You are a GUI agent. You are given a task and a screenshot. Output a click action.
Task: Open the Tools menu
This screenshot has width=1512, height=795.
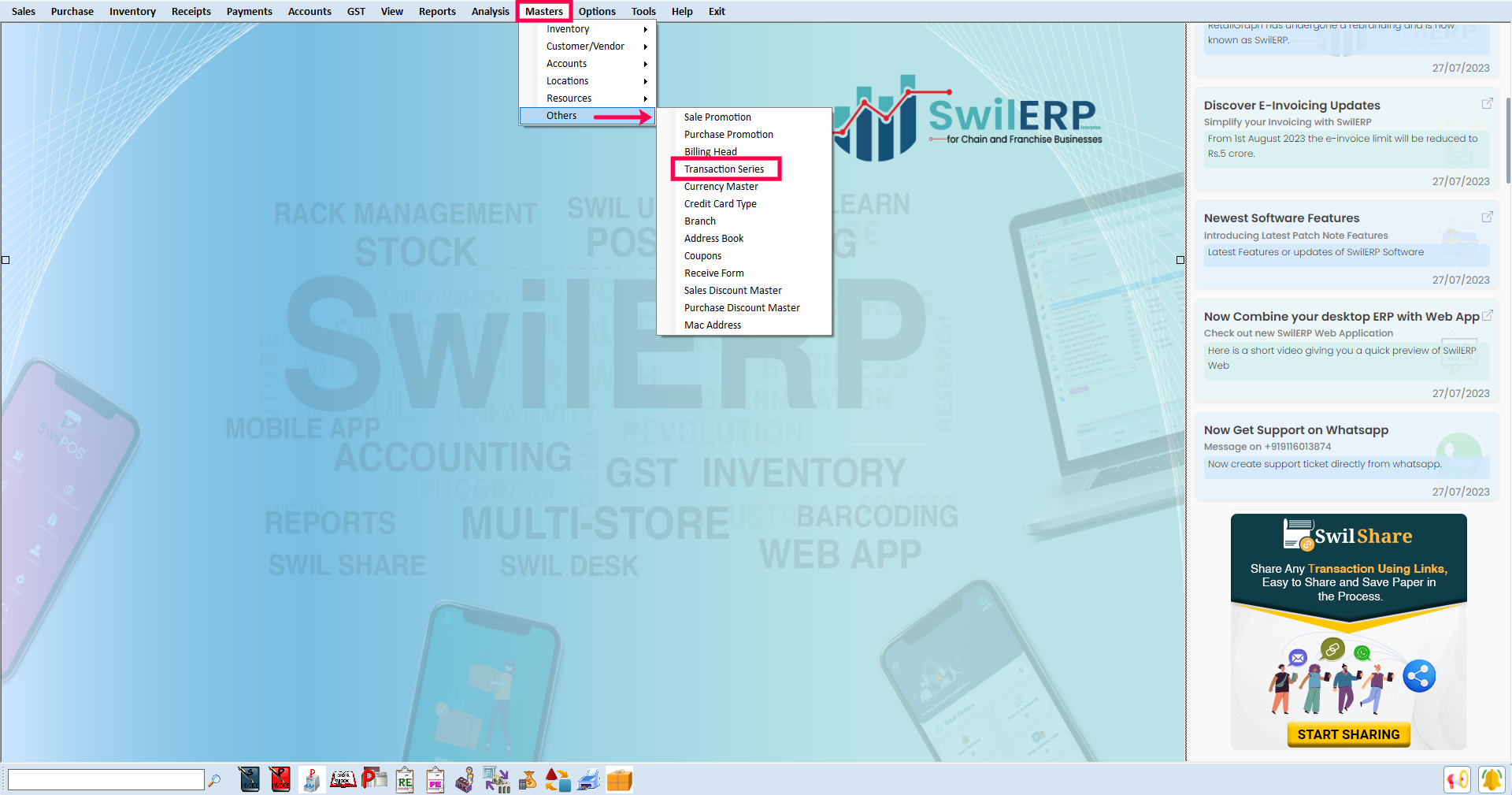click(643, 11)
